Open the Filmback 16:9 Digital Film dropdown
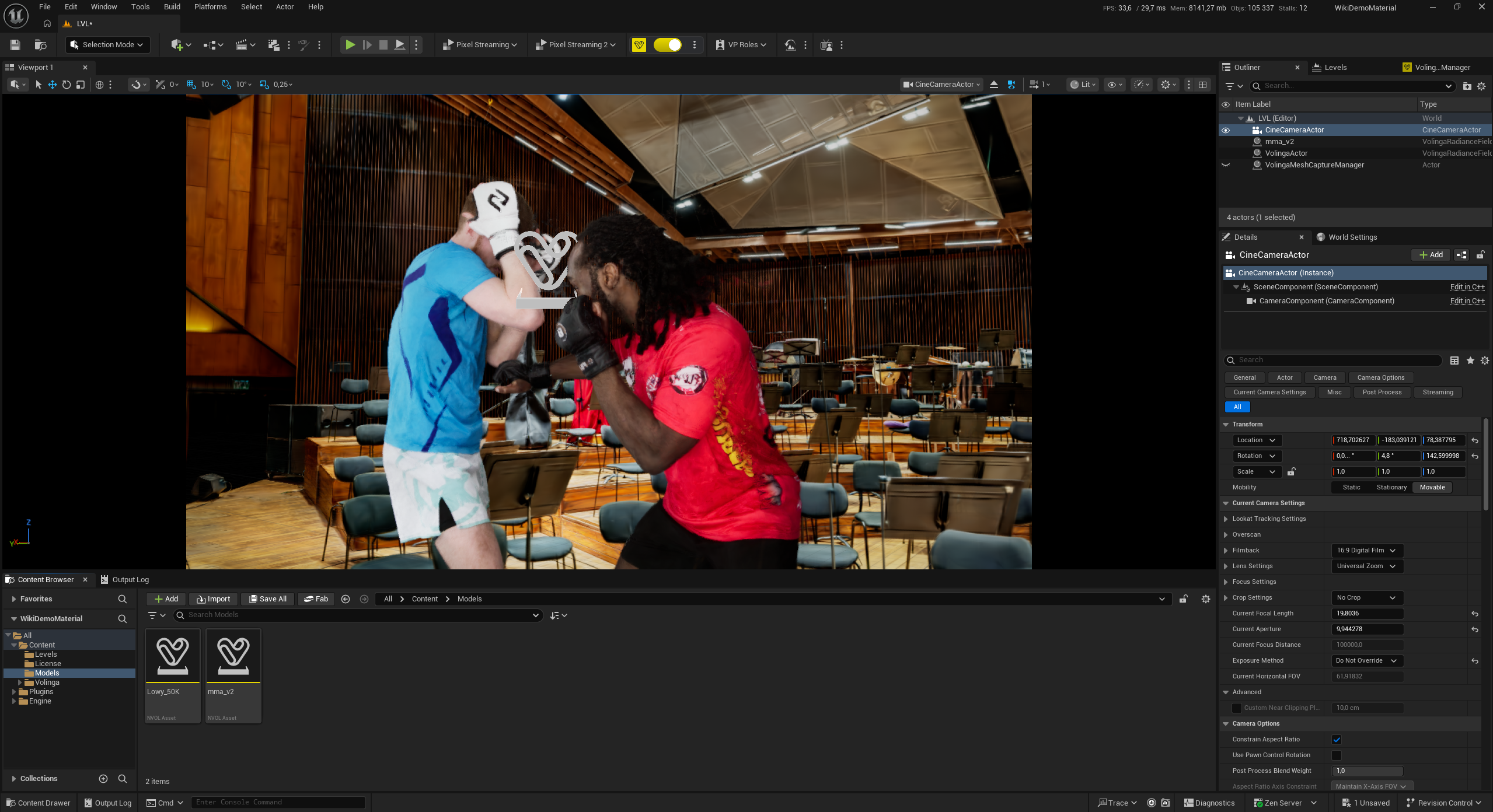The width and height of the screenshot is (1493, 812). point(1367,551)
